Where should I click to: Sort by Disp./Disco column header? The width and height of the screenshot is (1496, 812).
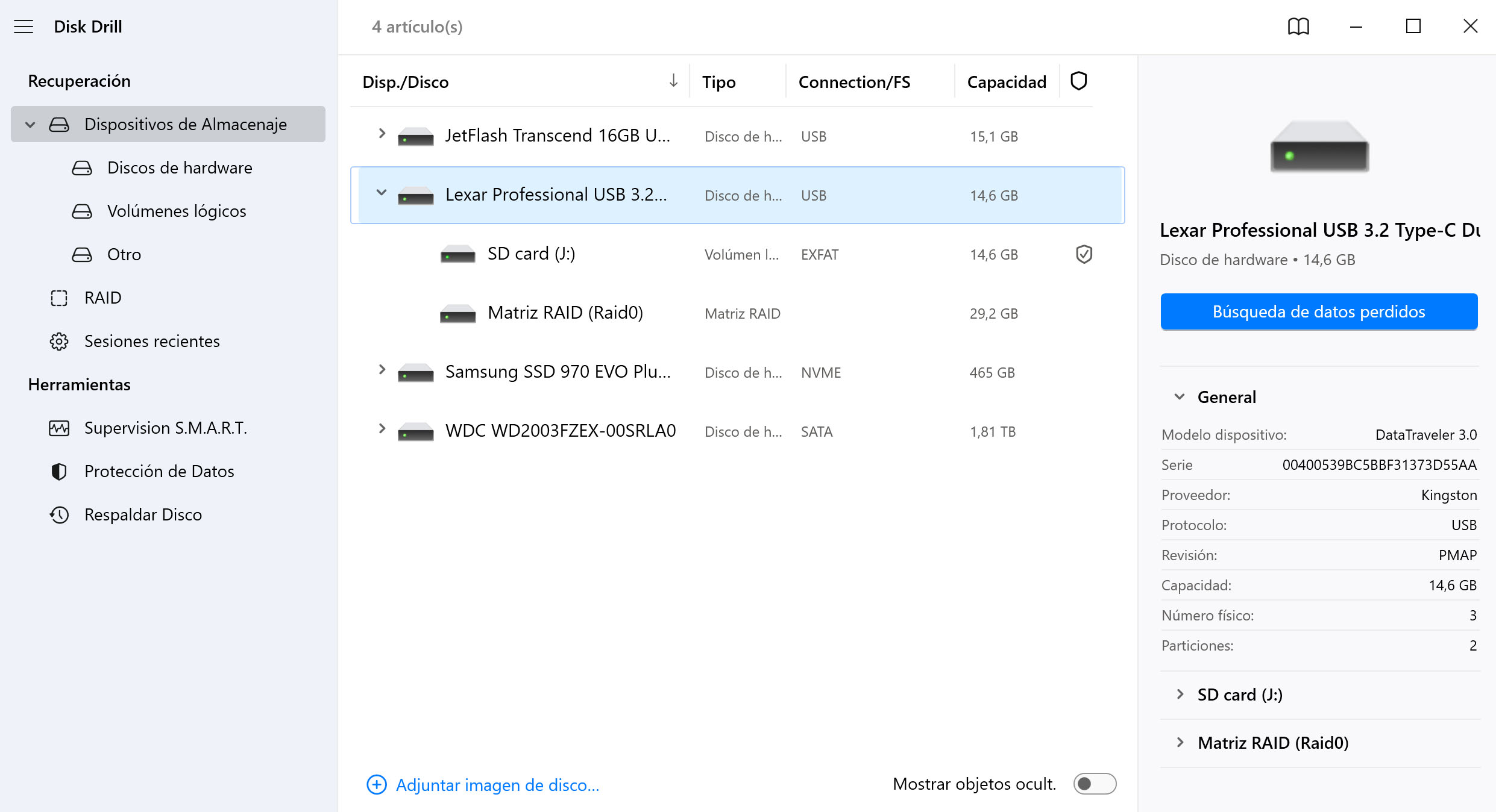[405, 82]
